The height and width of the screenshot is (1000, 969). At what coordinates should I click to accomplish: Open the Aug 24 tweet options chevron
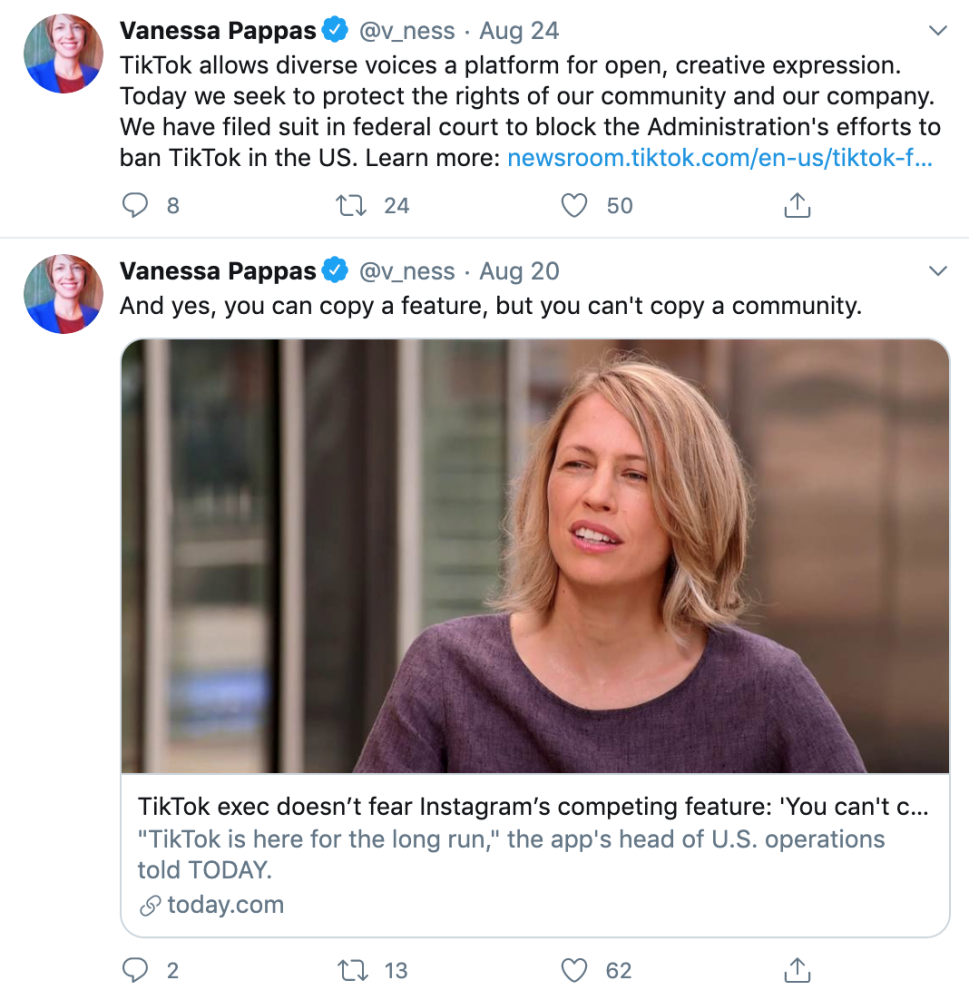click(937, 31)
